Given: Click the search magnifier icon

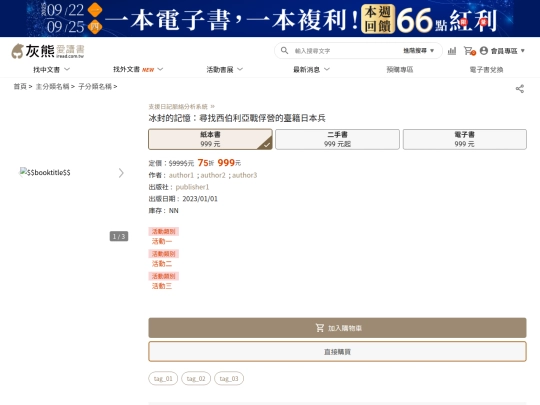Looking at the screenshot, I should tap(284, 51).
